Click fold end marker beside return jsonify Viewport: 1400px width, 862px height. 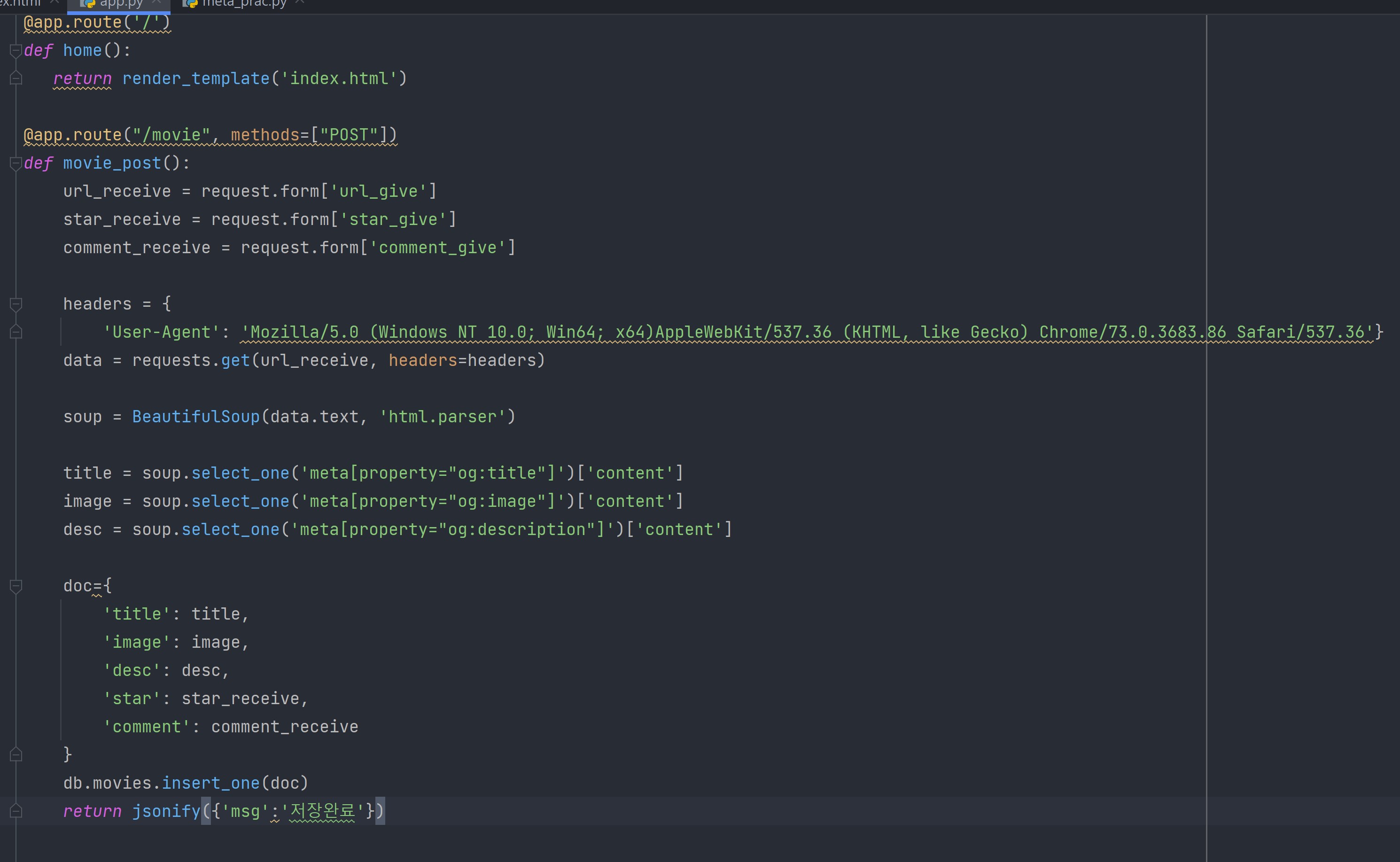pyautogui.click(x=16, y=811)
